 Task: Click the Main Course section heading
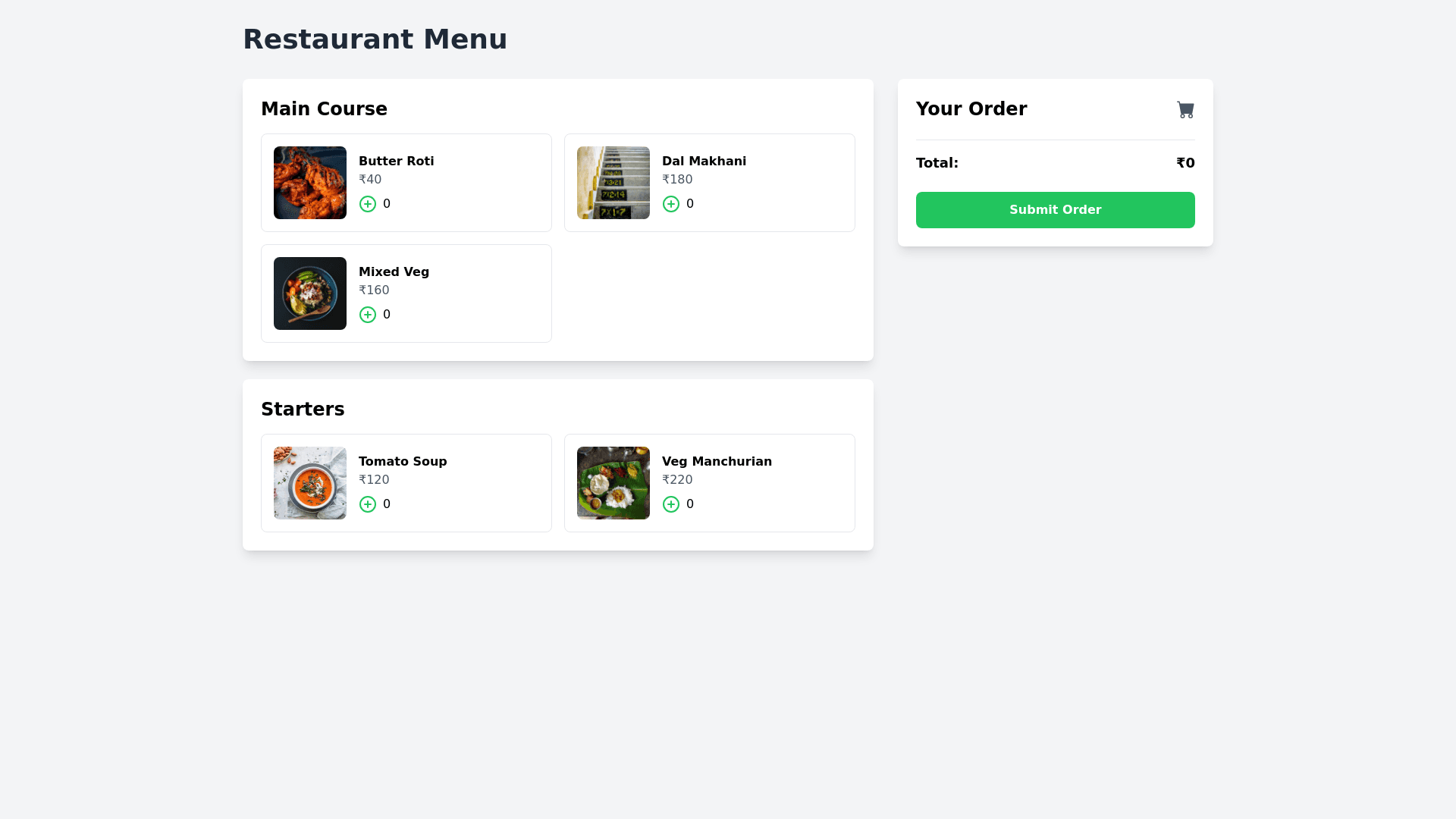click(324, 109)
